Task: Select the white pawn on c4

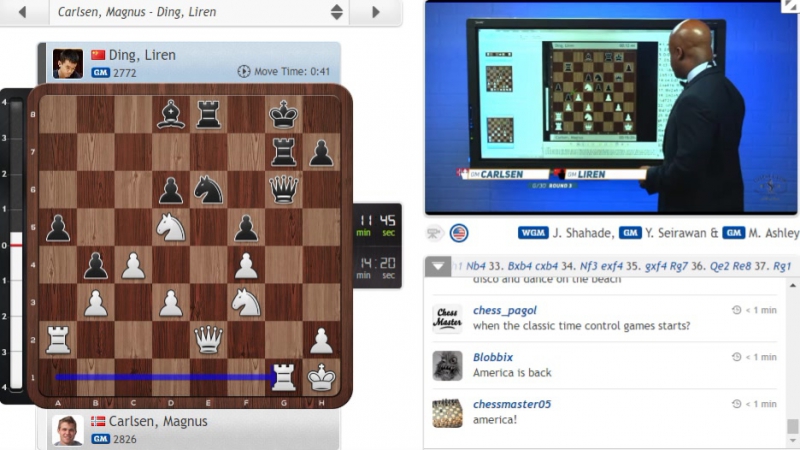Action: coord(133,265)
